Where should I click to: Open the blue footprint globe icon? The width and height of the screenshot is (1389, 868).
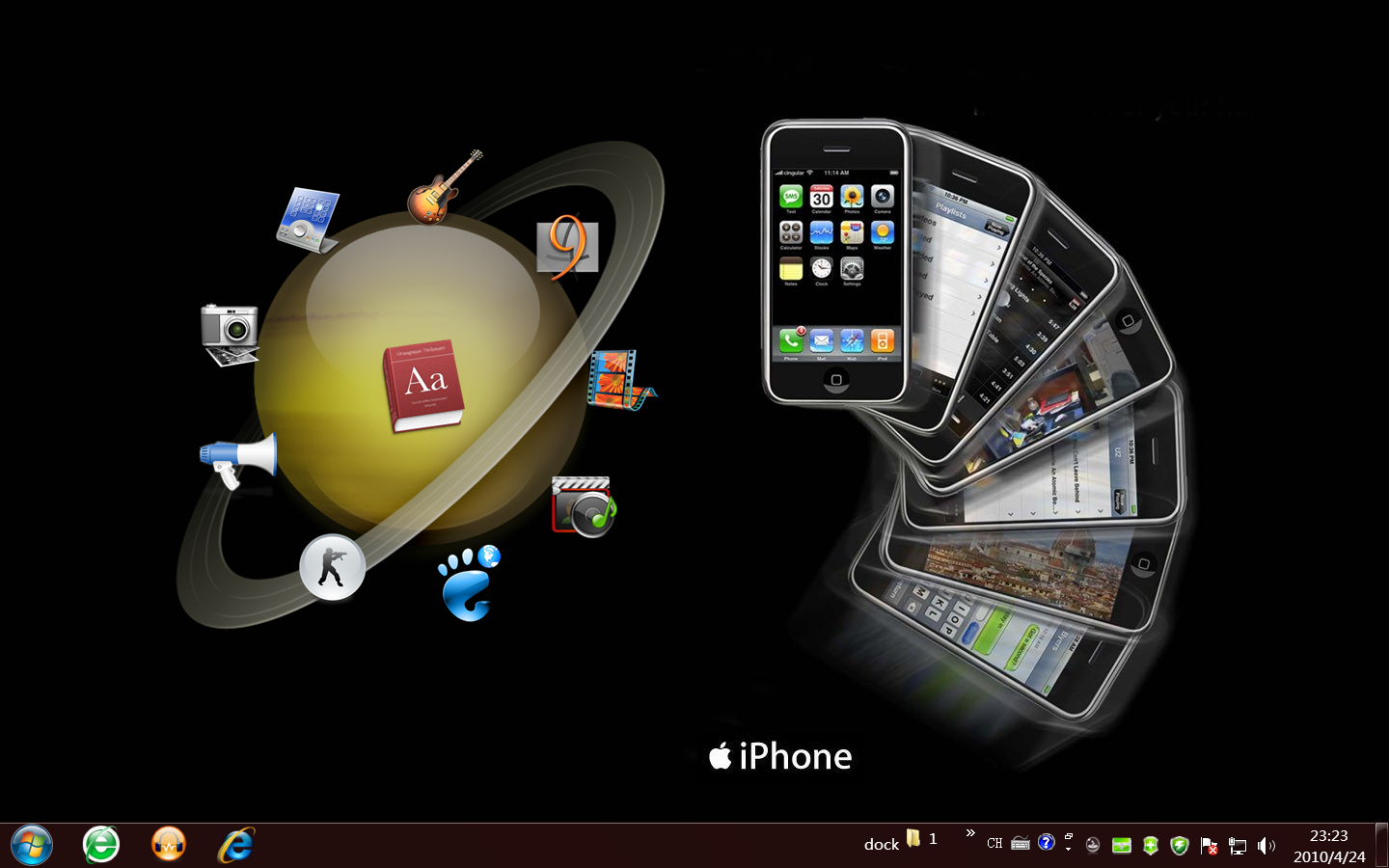pyautogui.click(x=470, y=583)
